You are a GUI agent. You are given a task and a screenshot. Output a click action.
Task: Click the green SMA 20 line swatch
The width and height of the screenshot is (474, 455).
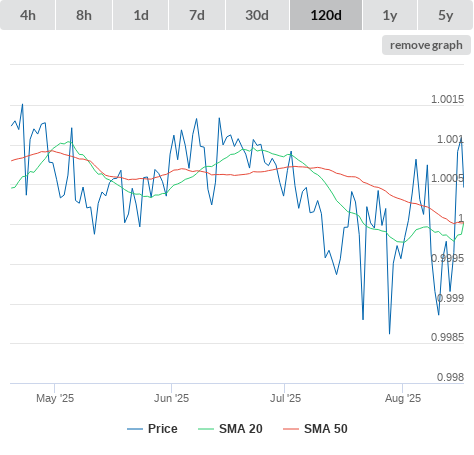coord(206,429)
